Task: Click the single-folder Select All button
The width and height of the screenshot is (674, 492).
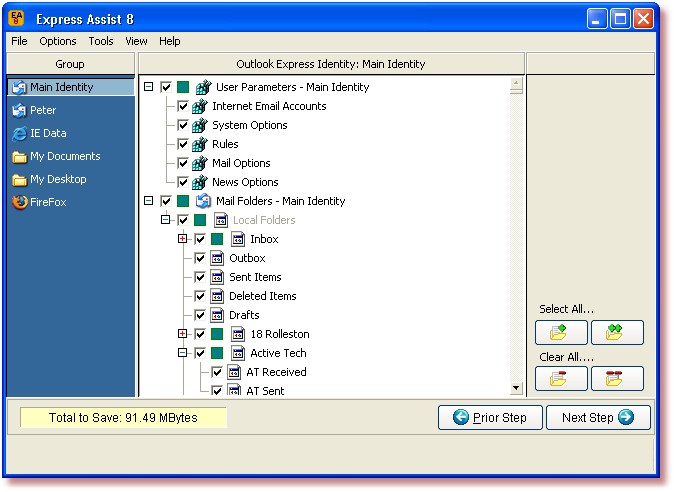Action: coord(561,332)
